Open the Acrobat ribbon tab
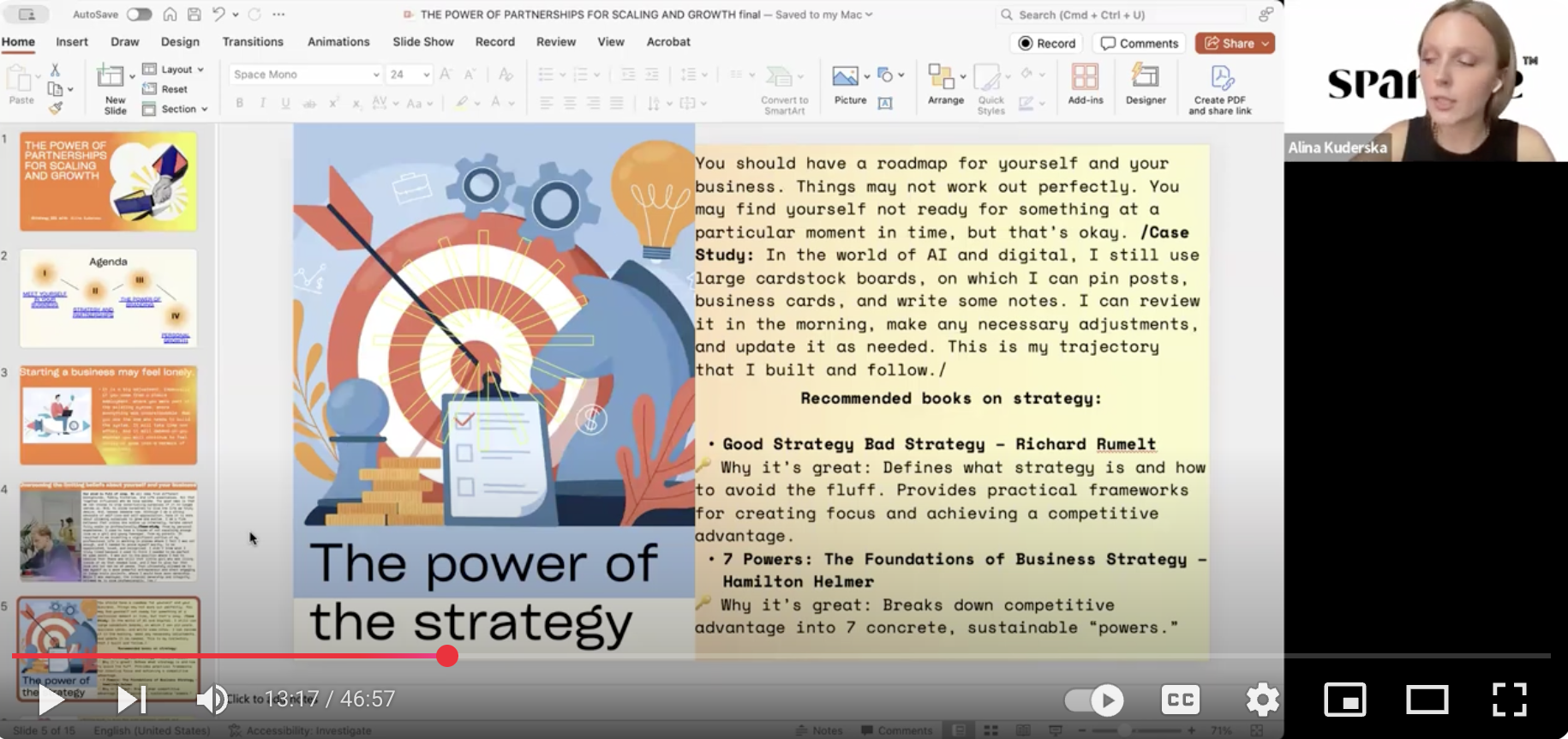Image resolution: width=1568 pixels, height=739 pixels. [x=668, y=42]
